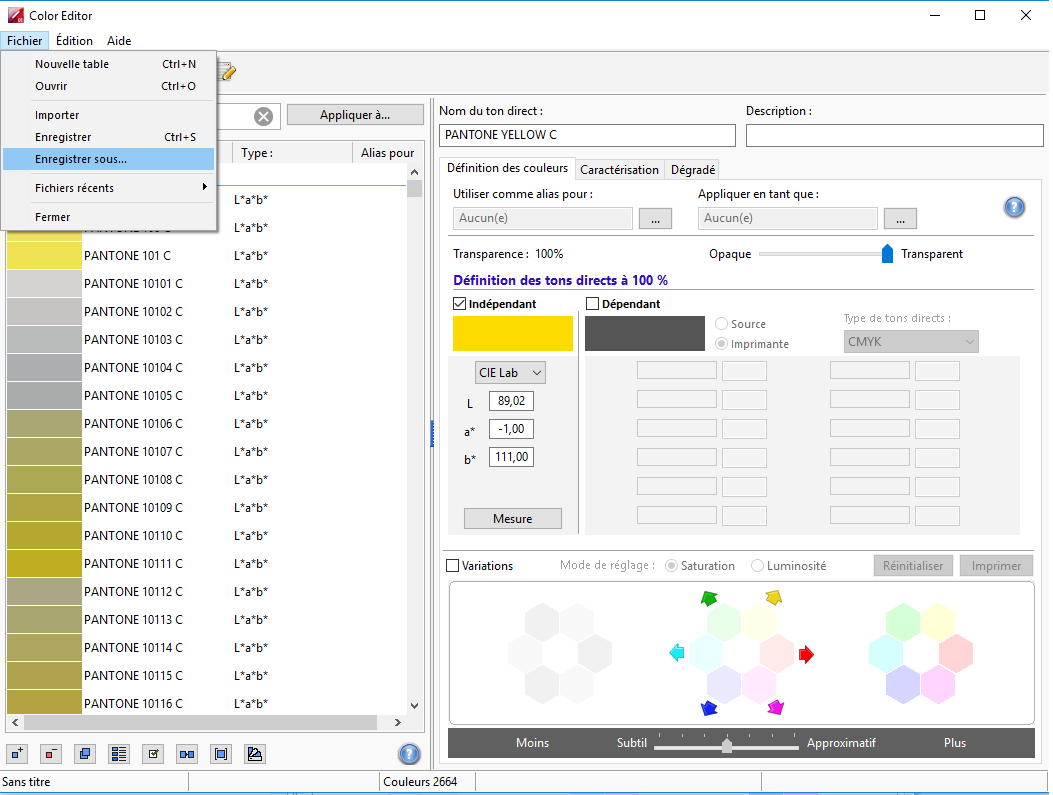The width and height of the screenshot is (1053, 795).
Task: Choose Importer from the Fichier menu
Action: [x=109, y=115]
